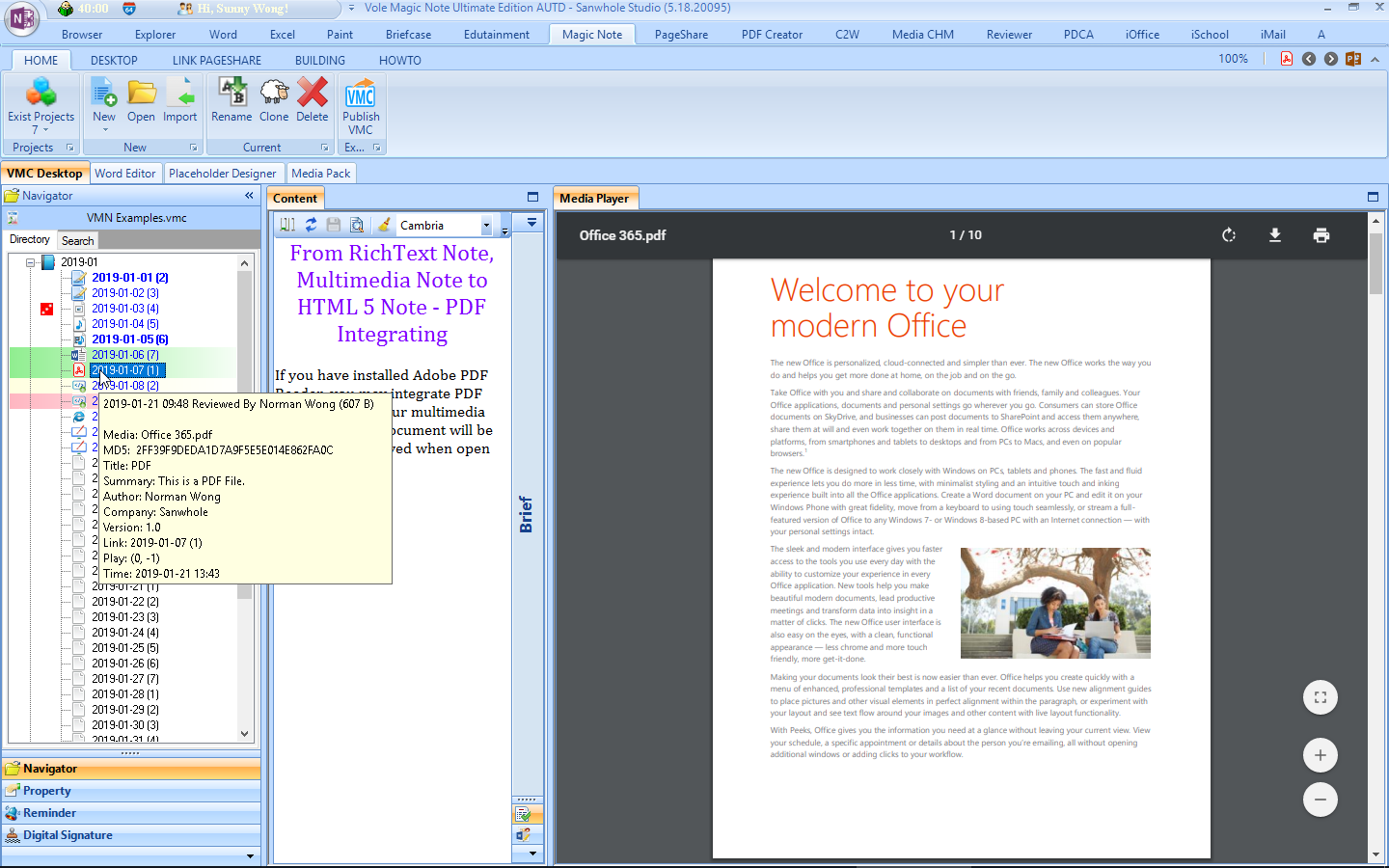Click the reader timer icon beside 40:00
The height and width of the screenshot is (868, 1389).
click(x=66, y=9)
